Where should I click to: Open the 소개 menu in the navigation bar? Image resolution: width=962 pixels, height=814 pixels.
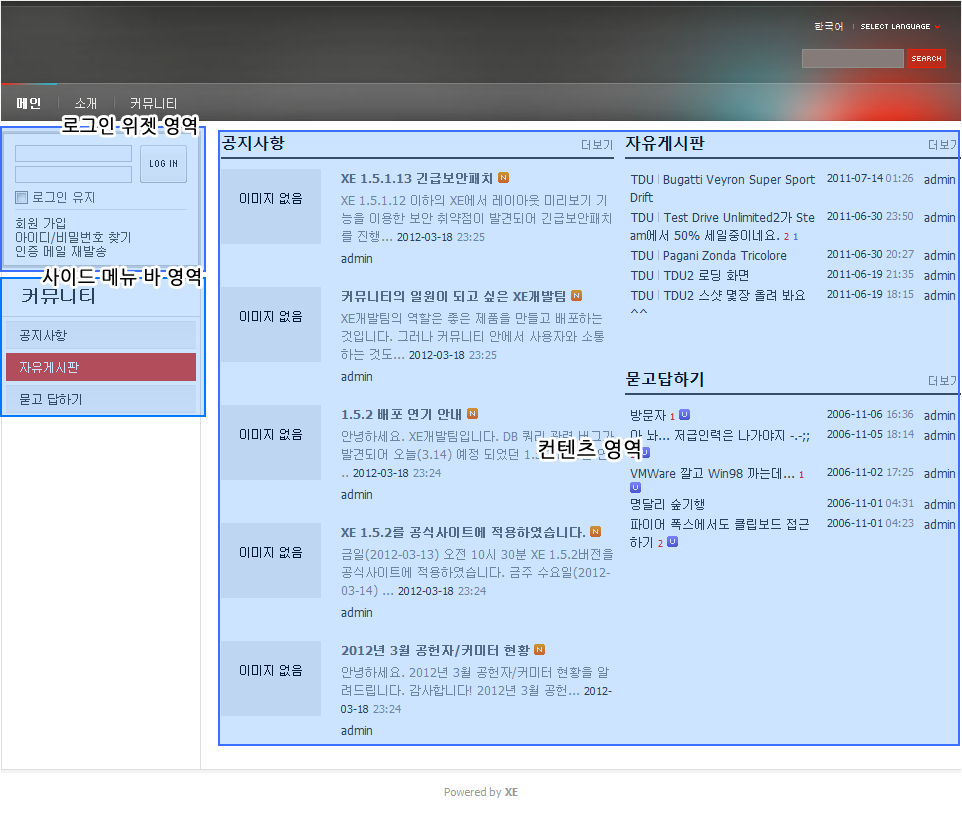click(86, 103)
